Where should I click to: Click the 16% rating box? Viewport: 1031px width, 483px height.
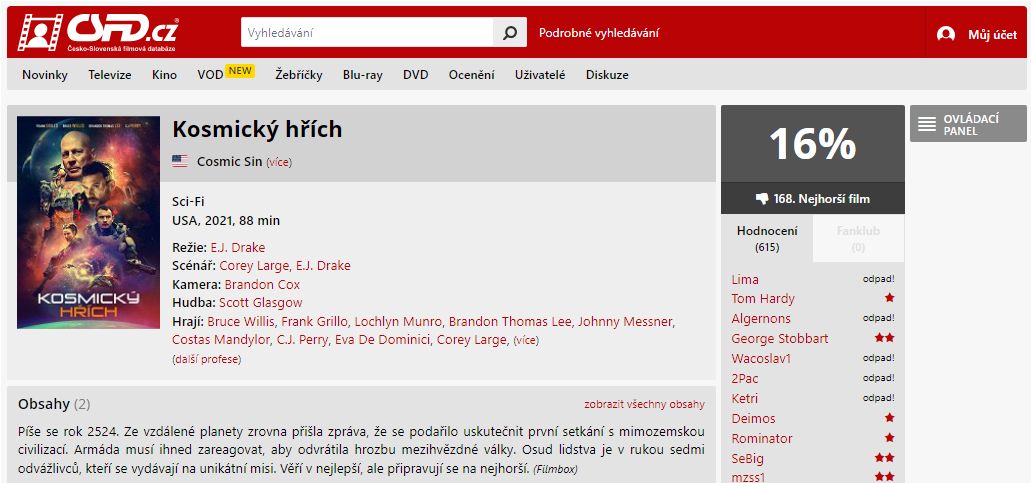click(x=813, y=144)
